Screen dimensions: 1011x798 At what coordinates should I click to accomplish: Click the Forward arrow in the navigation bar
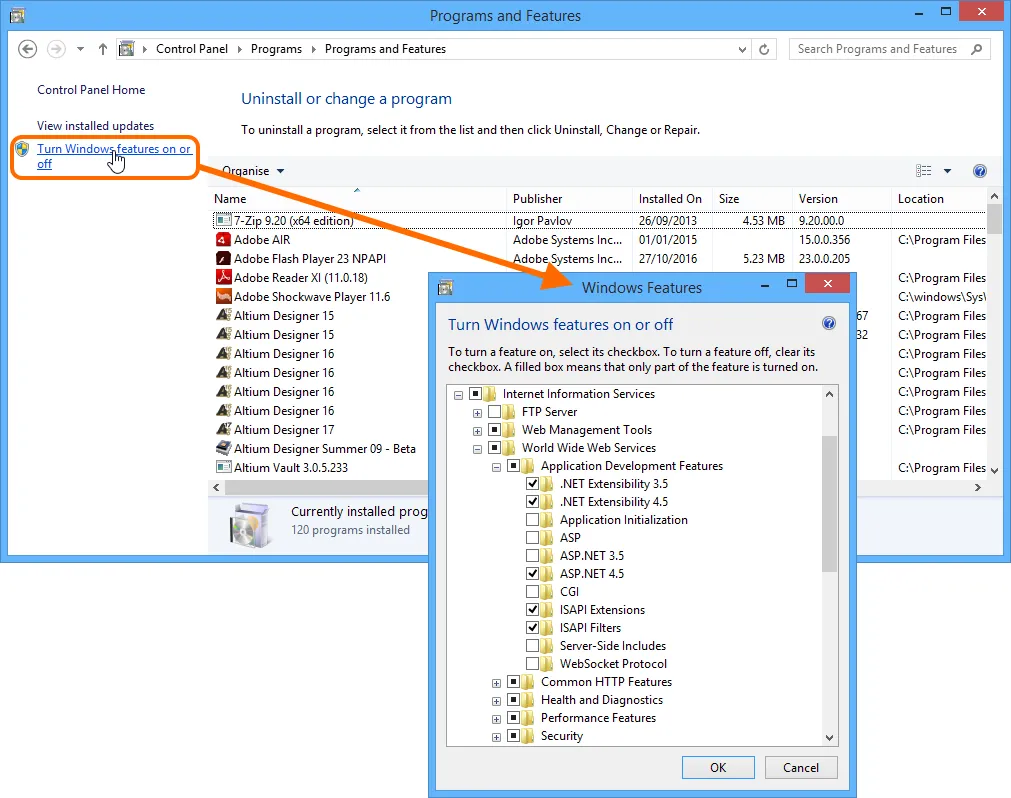click(56, 49)
